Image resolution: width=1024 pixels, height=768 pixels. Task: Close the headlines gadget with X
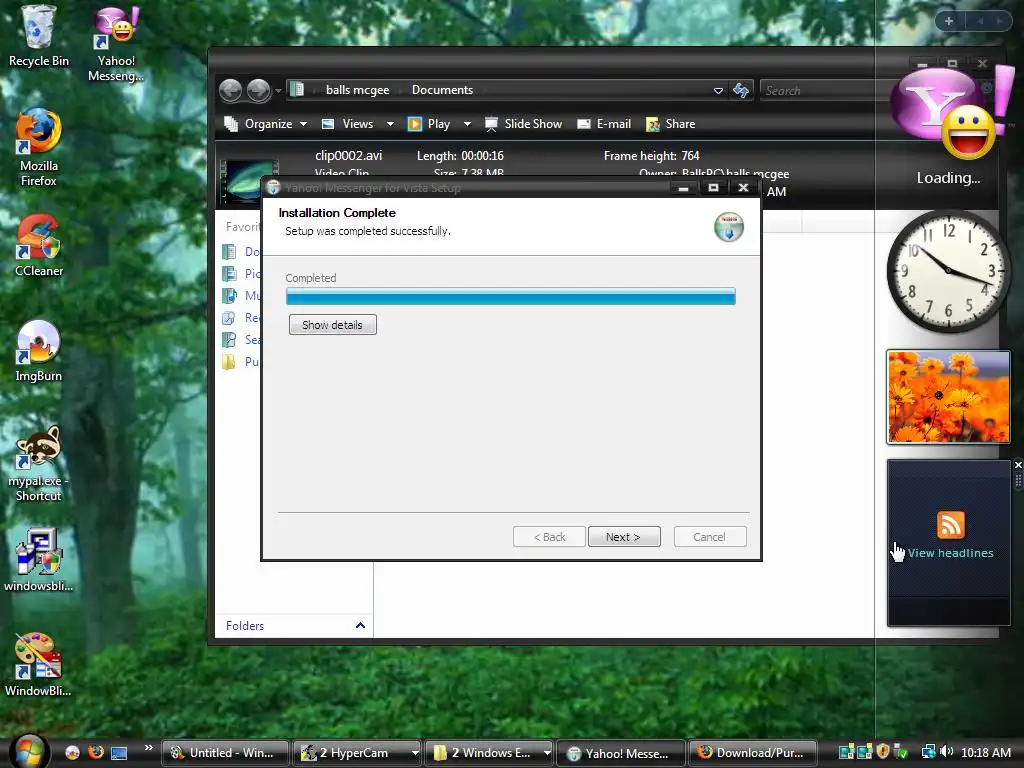pyautogui.click(x=1017, y=465)
